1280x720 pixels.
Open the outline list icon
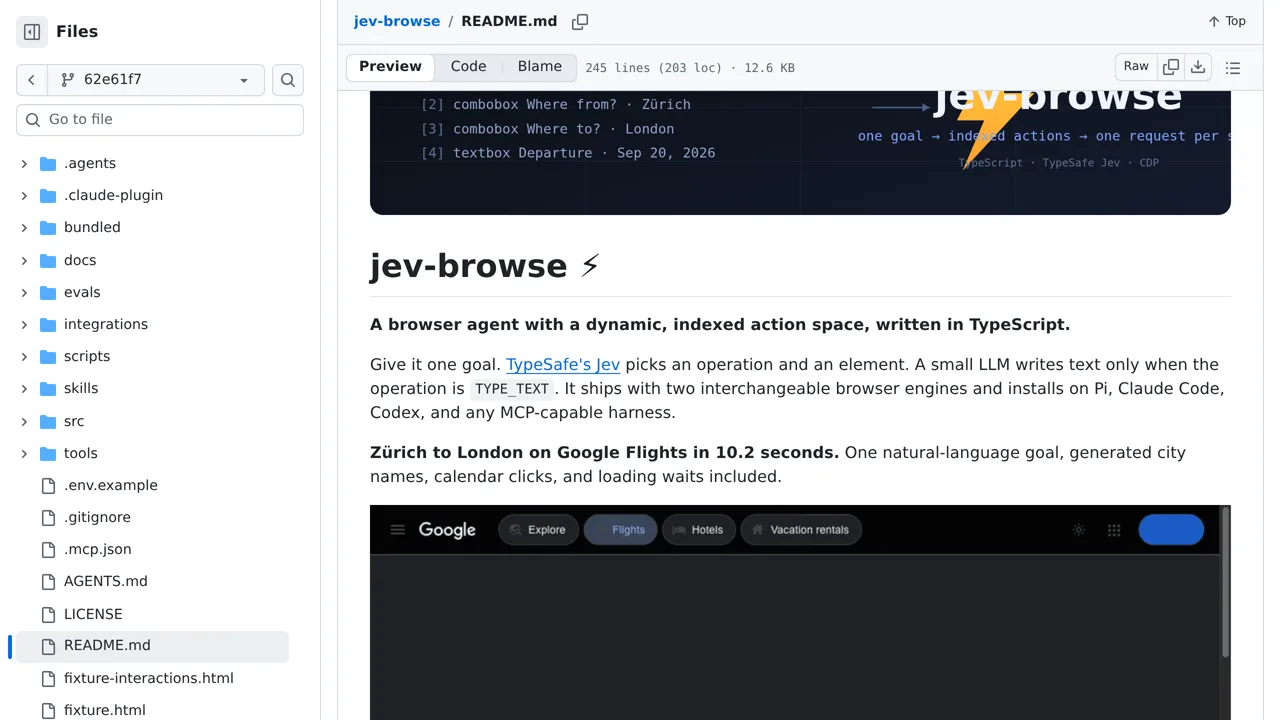[x=1233, y=68]
